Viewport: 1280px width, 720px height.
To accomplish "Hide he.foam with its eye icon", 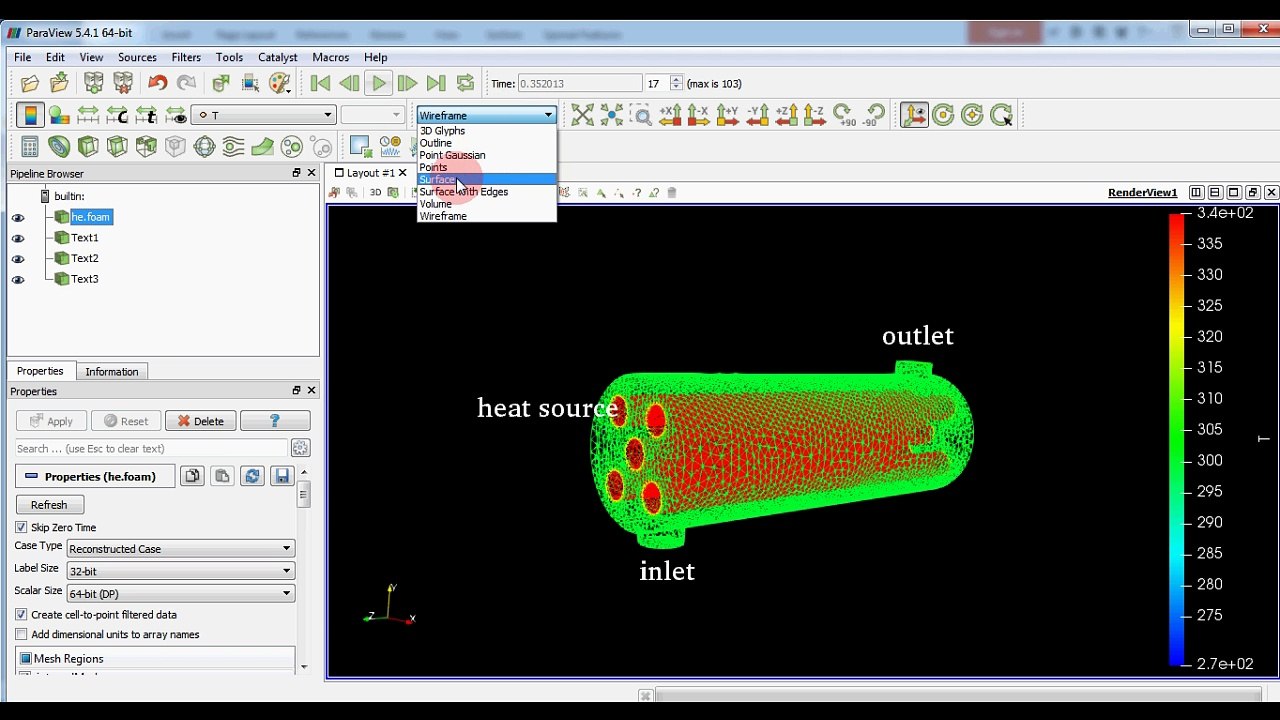I will point(18,218).
